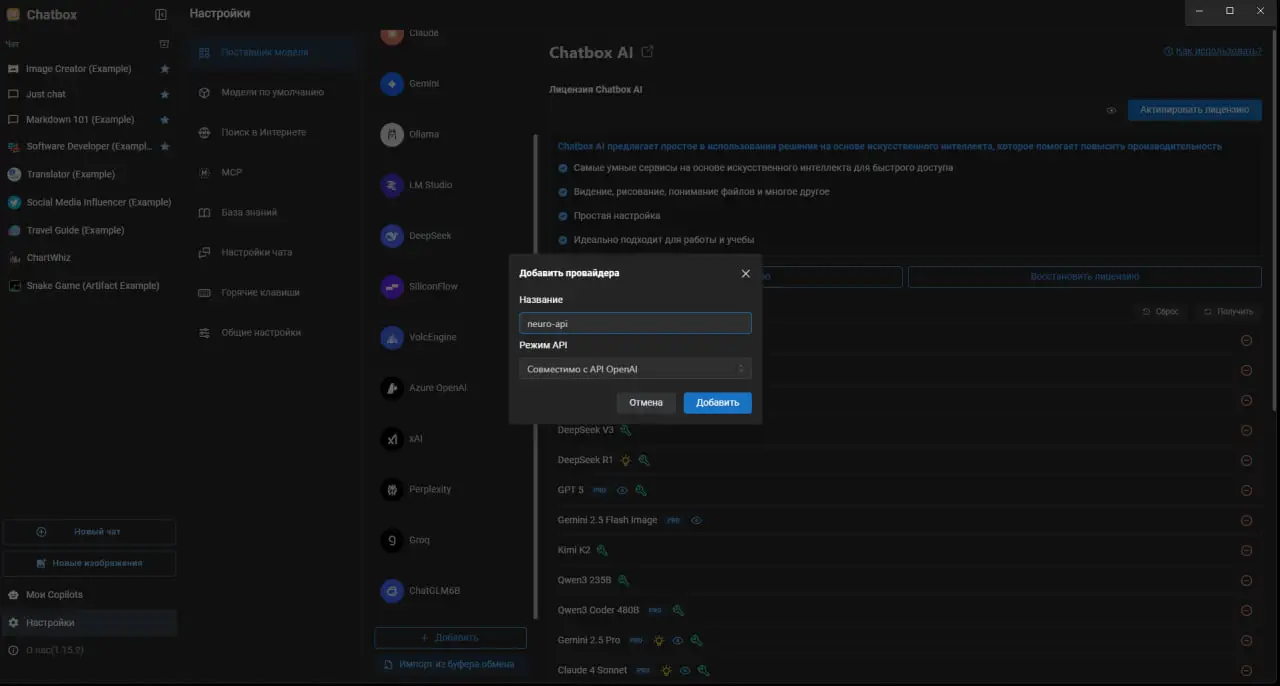This screenshot has width=1280, height=686.
Task: Open the external link icon beside Chatbox AI
Action: [x=648, y=52]
